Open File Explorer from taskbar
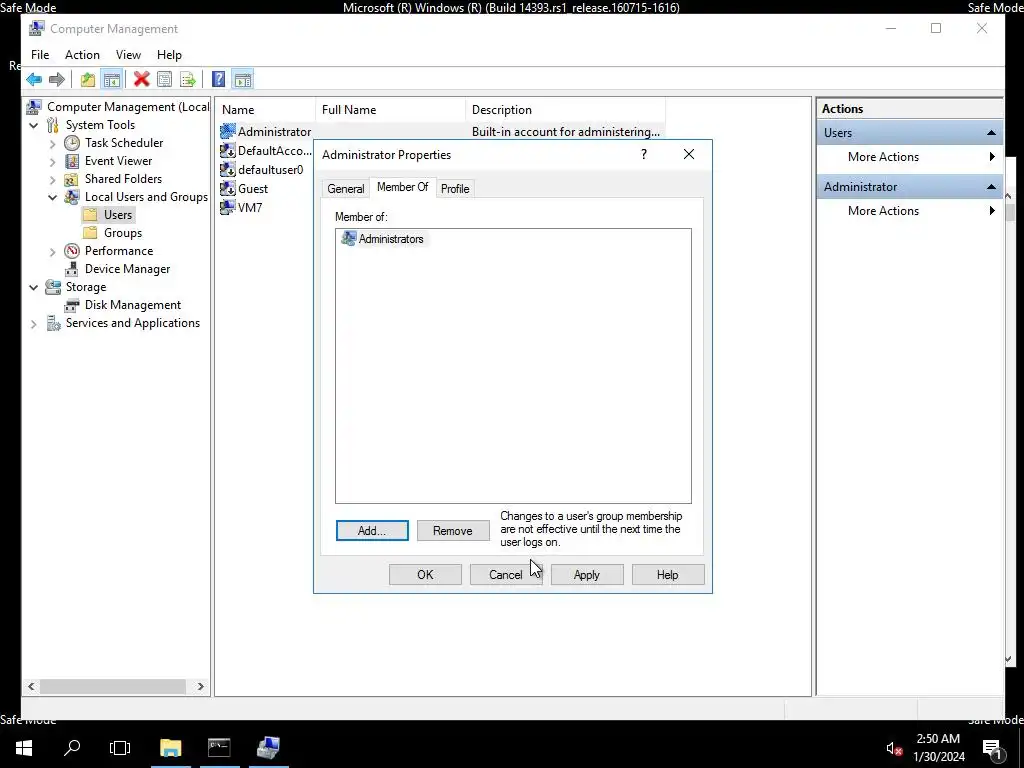Screen dimensions: 1024x768 (x=170, y=747)
